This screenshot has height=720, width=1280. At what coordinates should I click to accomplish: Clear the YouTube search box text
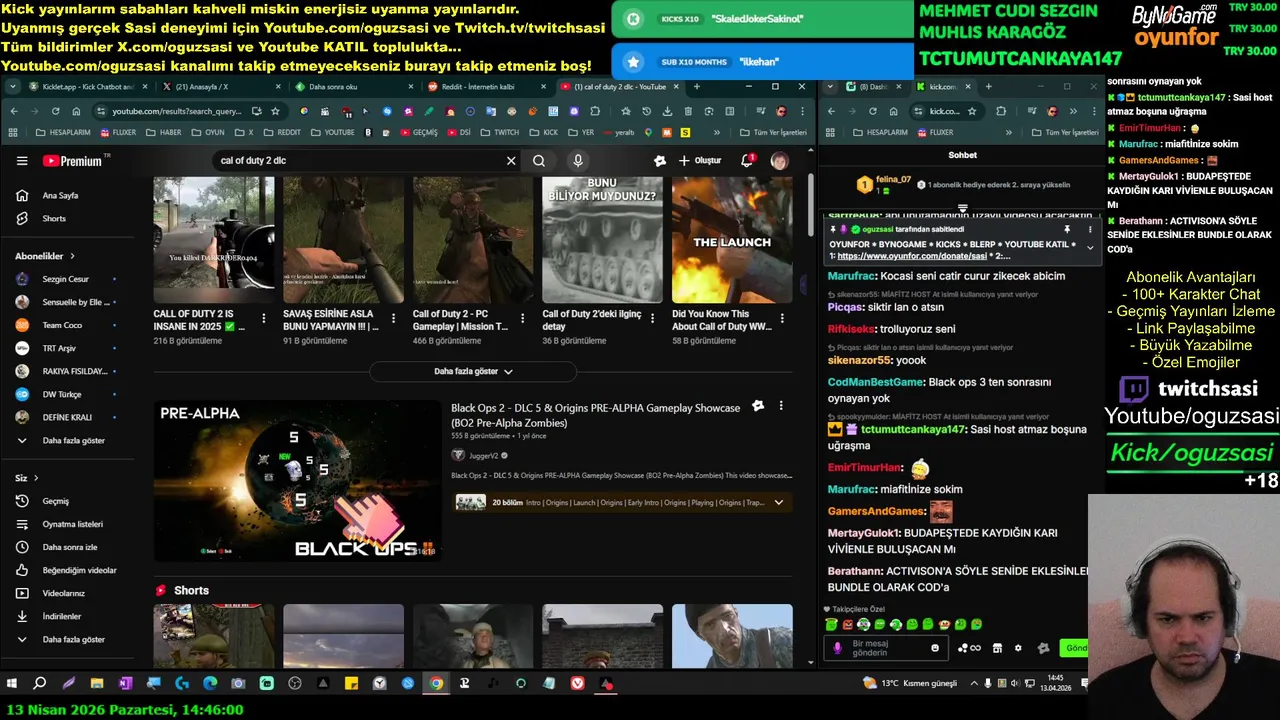(x=511, y=160)
